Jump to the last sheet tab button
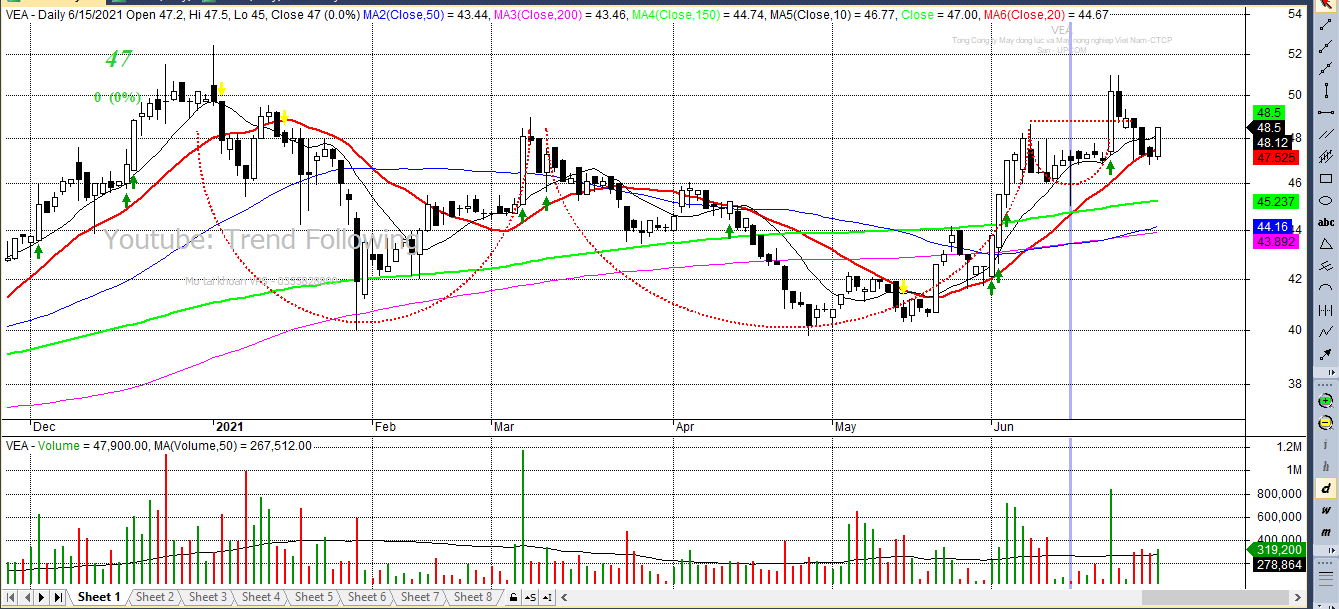The image size is (1339, 609). pyautogui.click(x=57, y=597)
